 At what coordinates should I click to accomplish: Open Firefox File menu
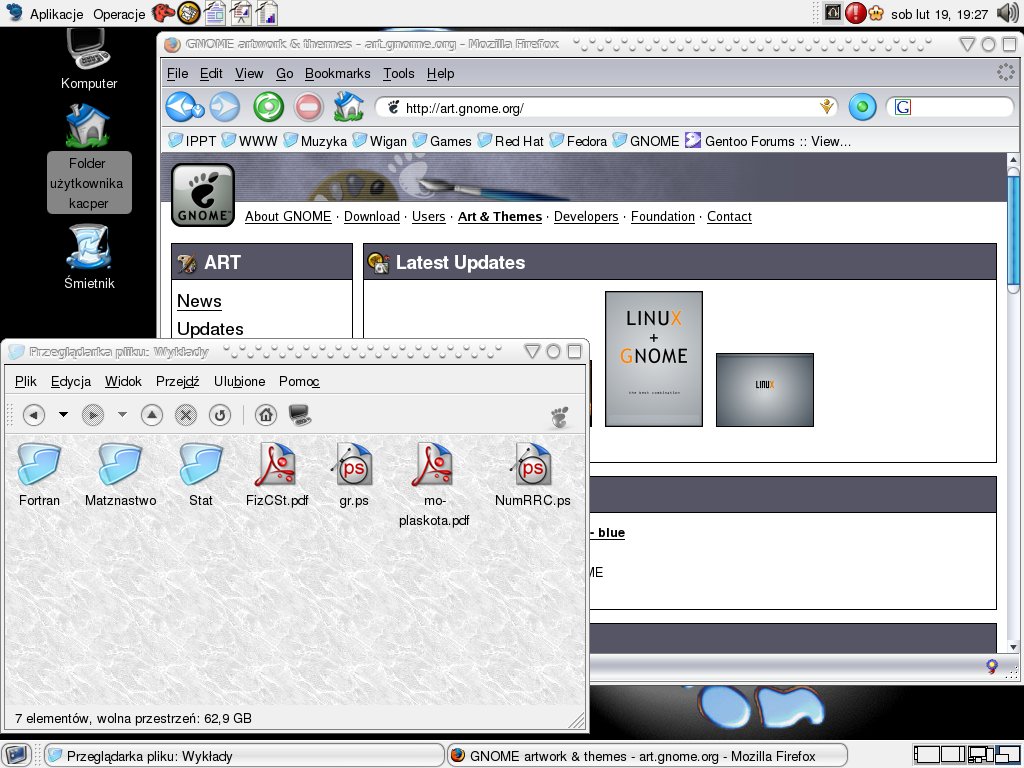click(178, 73)
